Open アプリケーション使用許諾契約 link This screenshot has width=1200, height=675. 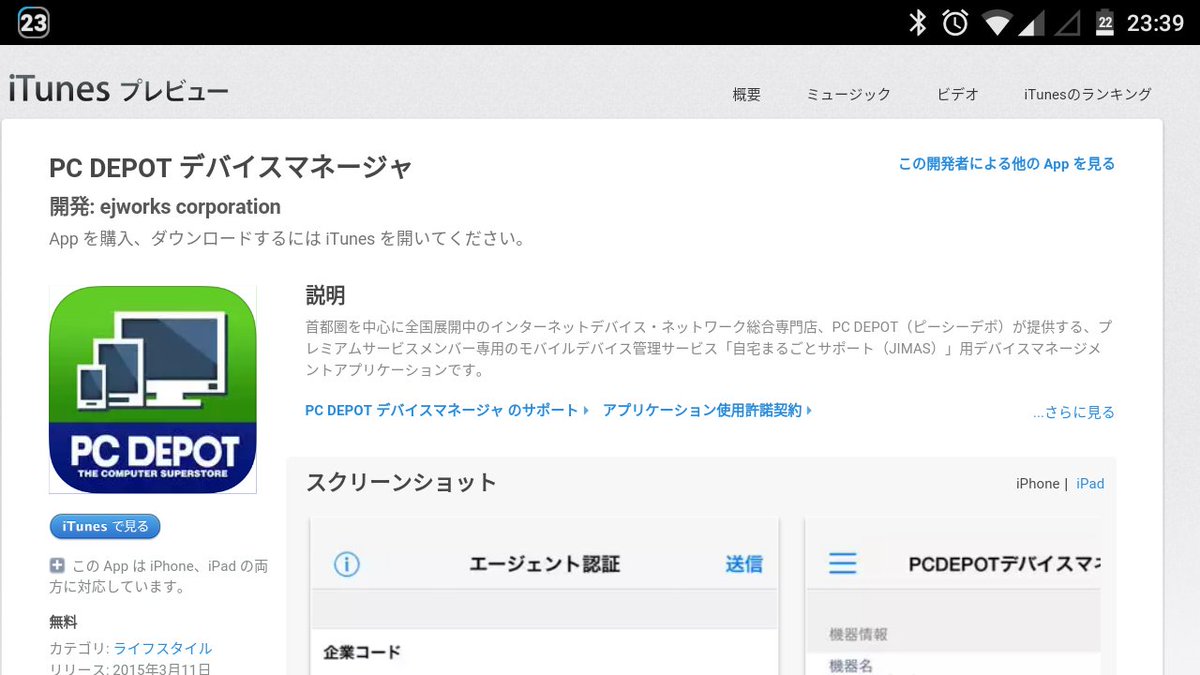708,410
